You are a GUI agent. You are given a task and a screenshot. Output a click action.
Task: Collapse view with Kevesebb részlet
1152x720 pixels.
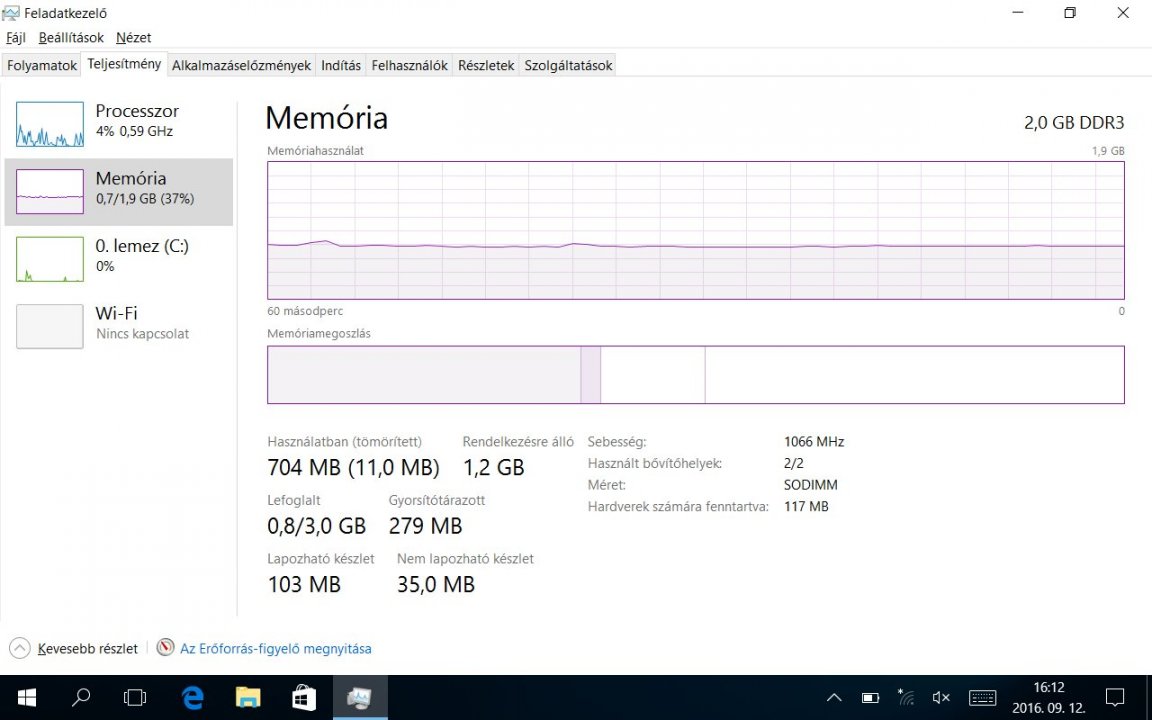[x=87, y=649]
